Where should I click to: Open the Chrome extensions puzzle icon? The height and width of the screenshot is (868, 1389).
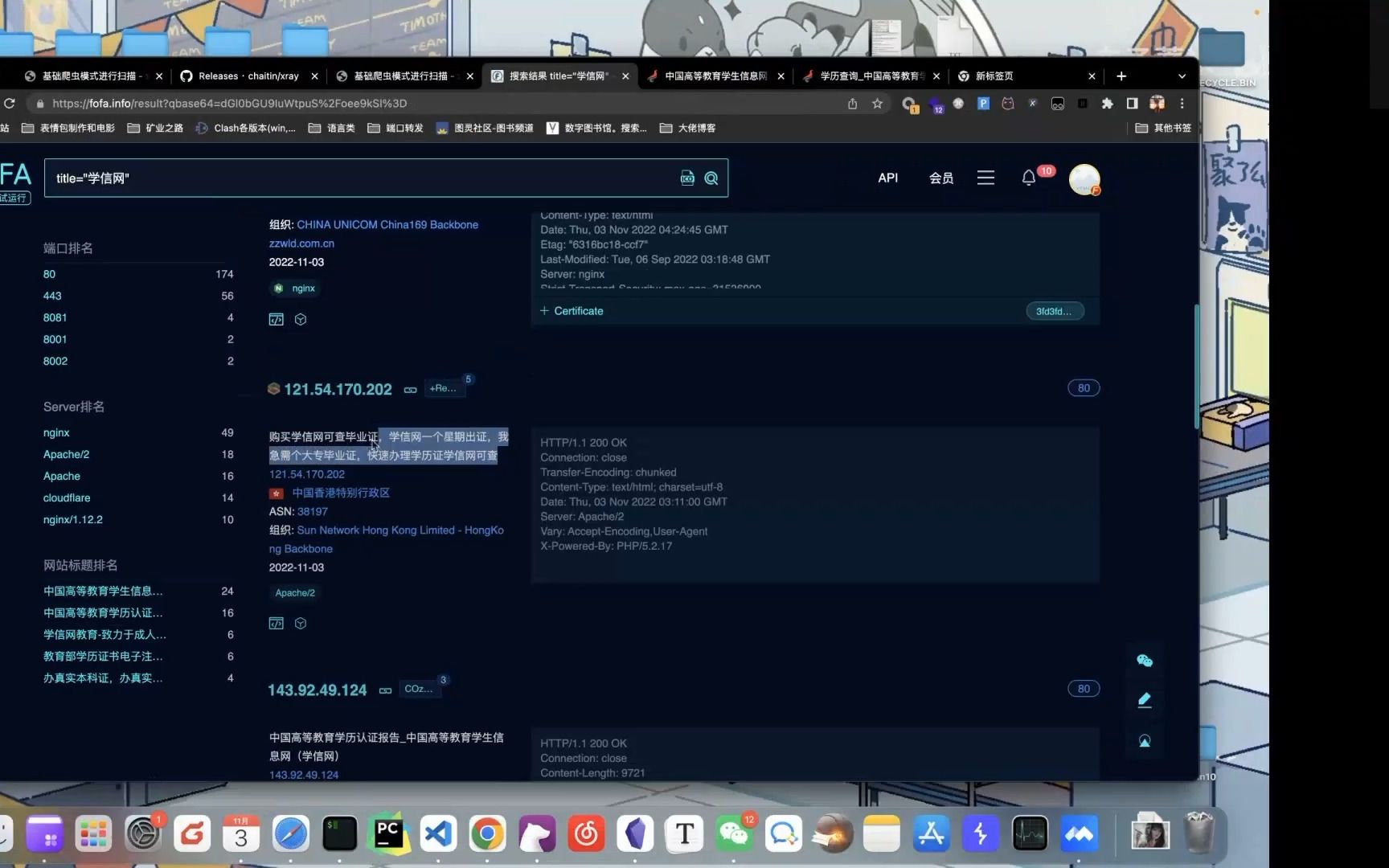tap(1107, 104)
